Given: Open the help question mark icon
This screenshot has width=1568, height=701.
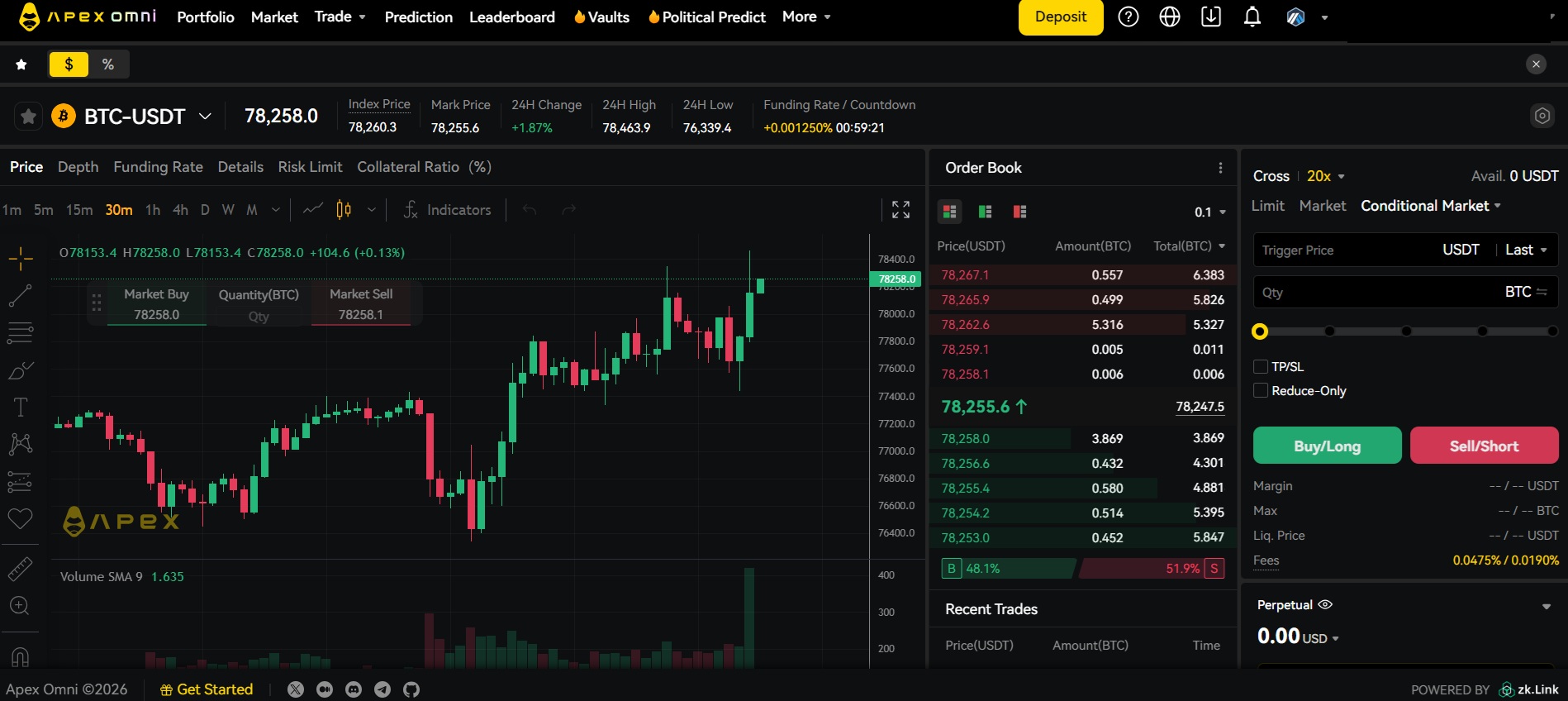Looking at the screenshot, I should [x=1128, y=17].
